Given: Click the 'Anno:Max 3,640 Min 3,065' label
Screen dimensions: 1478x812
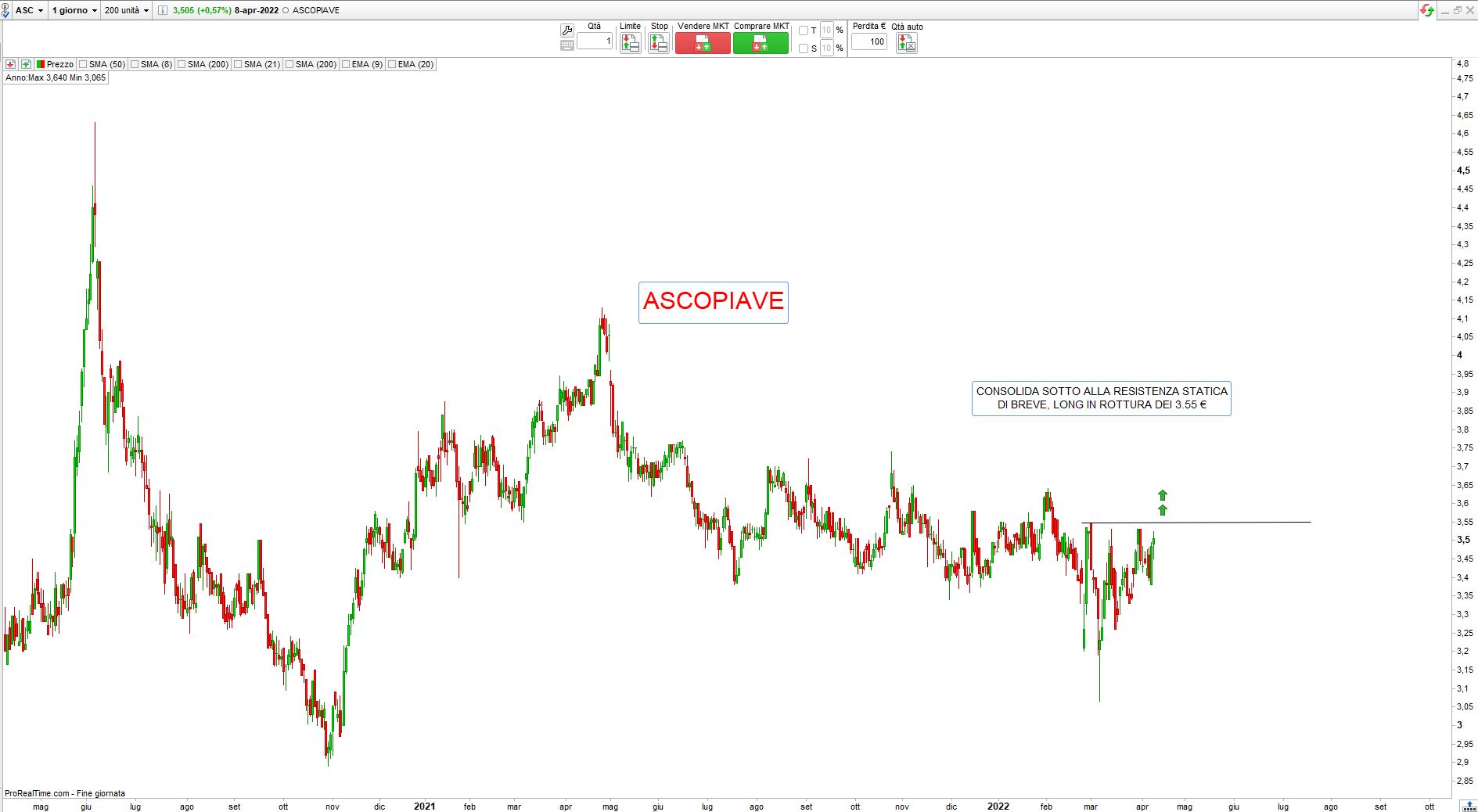Looking at the screenshot, I should click(x=56, y=78).
